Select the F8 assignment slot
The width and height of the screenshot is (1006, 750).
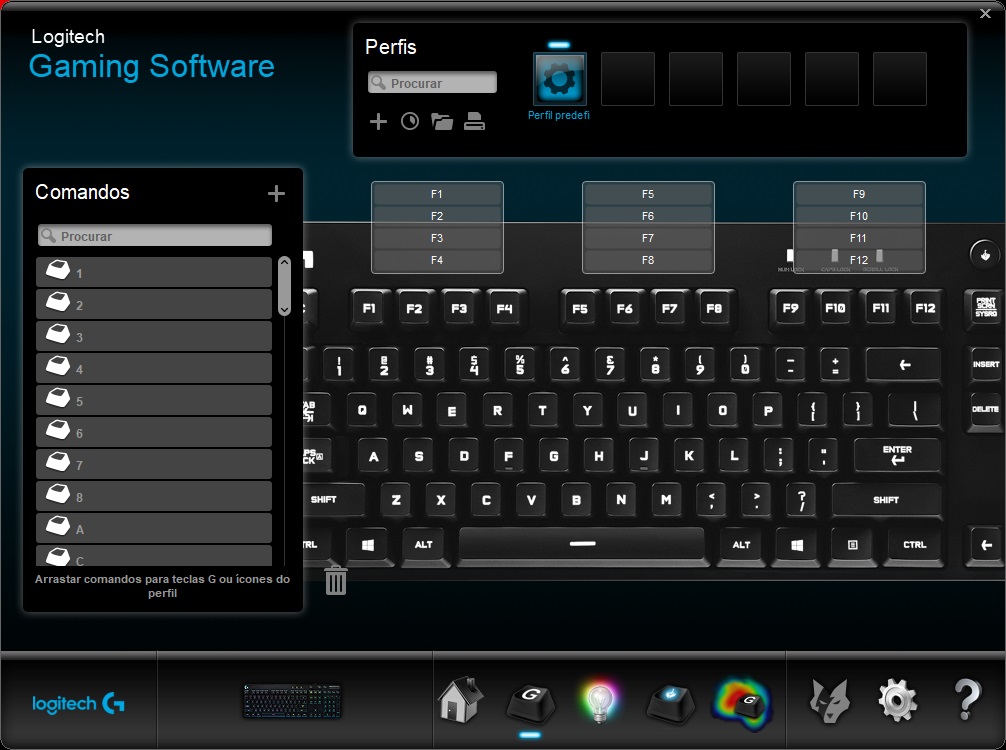click(x=648, y=260)
